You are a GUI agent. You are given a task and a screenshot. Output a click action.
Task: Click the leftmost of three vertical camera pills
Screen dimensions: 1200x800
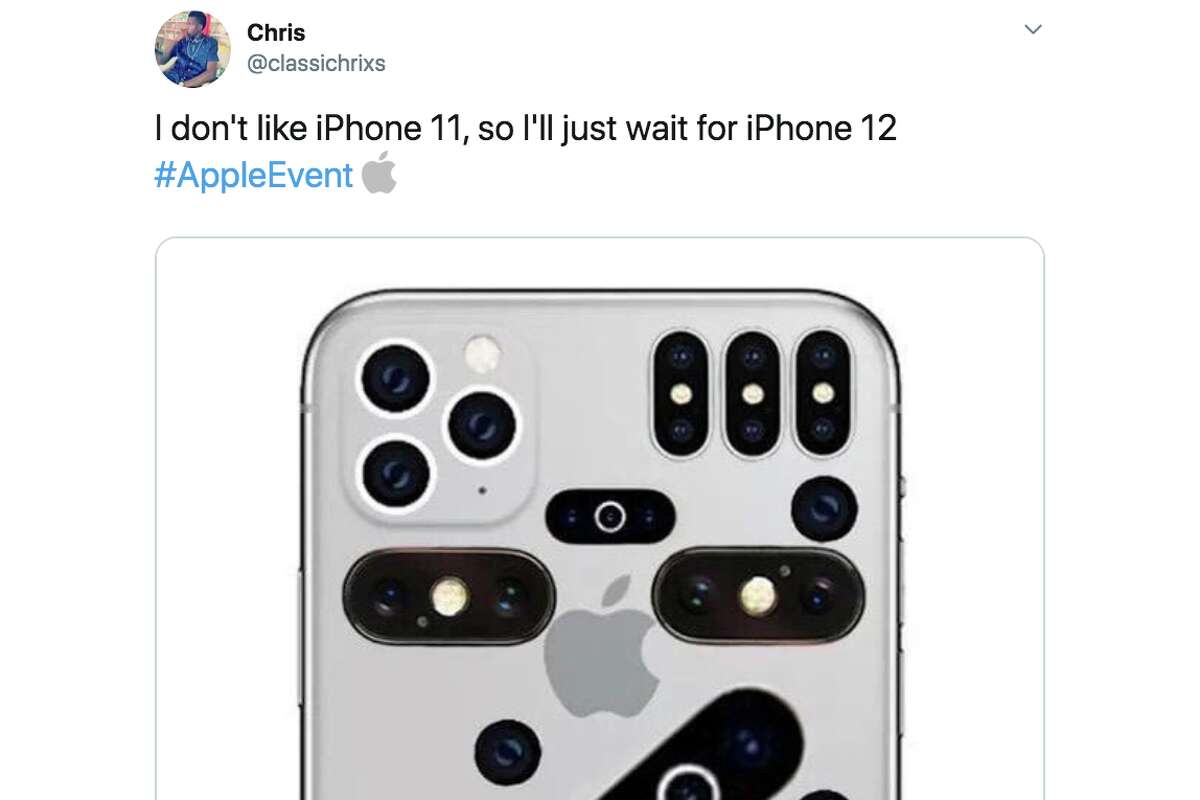coord(680,393)
